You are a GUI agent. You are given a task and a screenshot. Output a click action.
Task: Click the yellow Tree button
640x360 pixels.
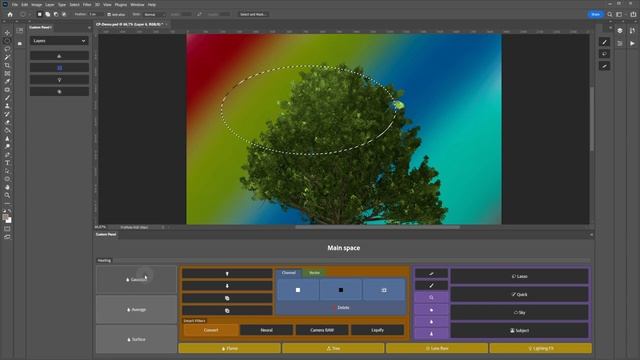[333, 348]
